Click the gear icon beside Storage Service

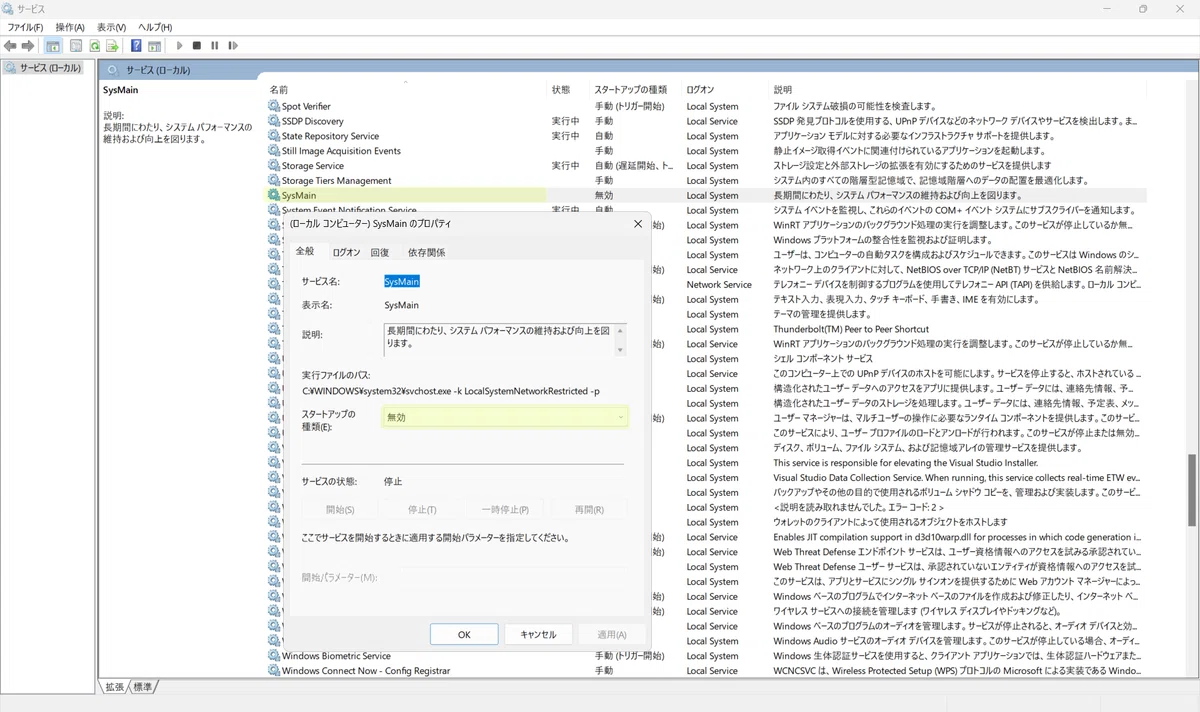[274, 166]
